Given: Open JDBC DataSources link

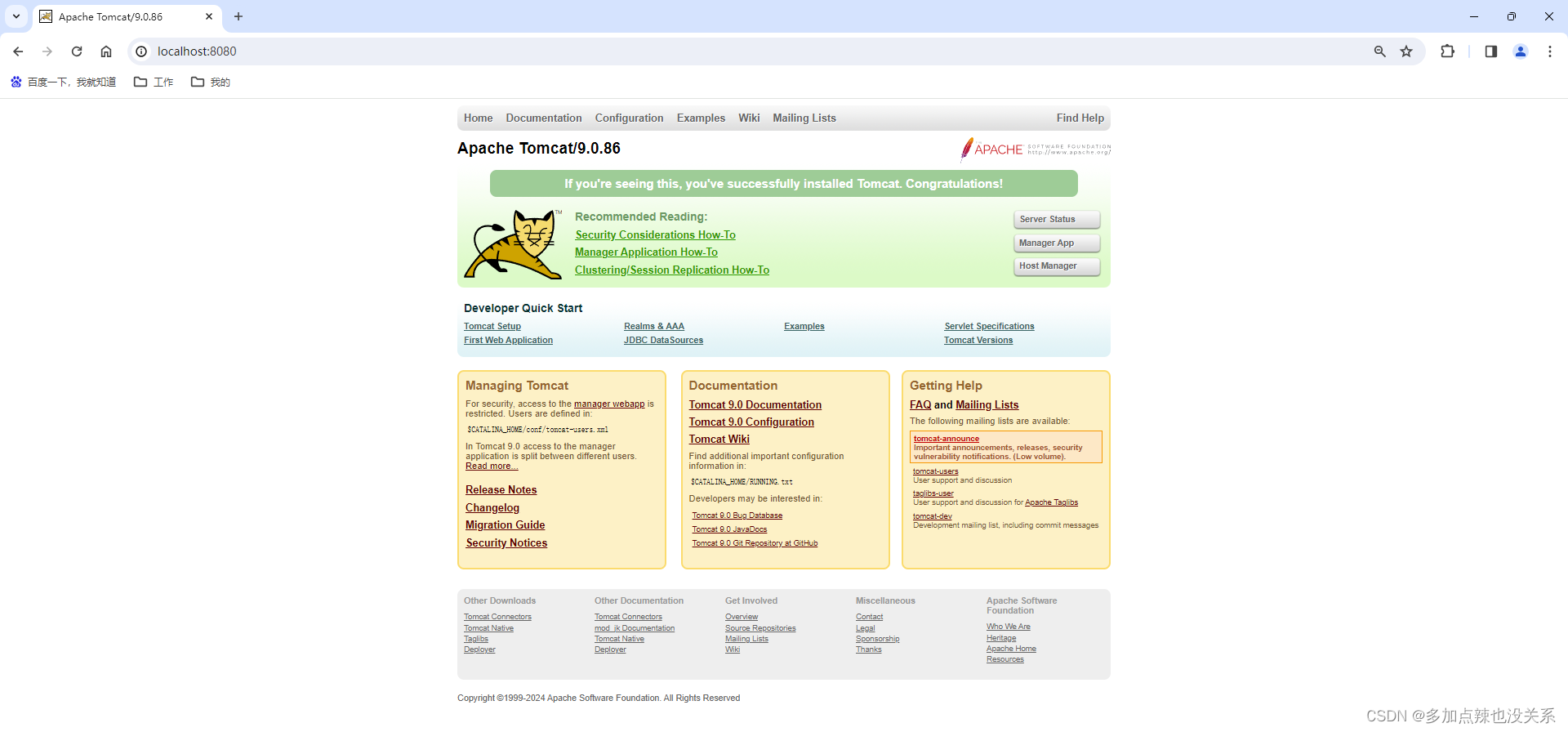Looking at the screenshot, I should click(x=663, y=340).
